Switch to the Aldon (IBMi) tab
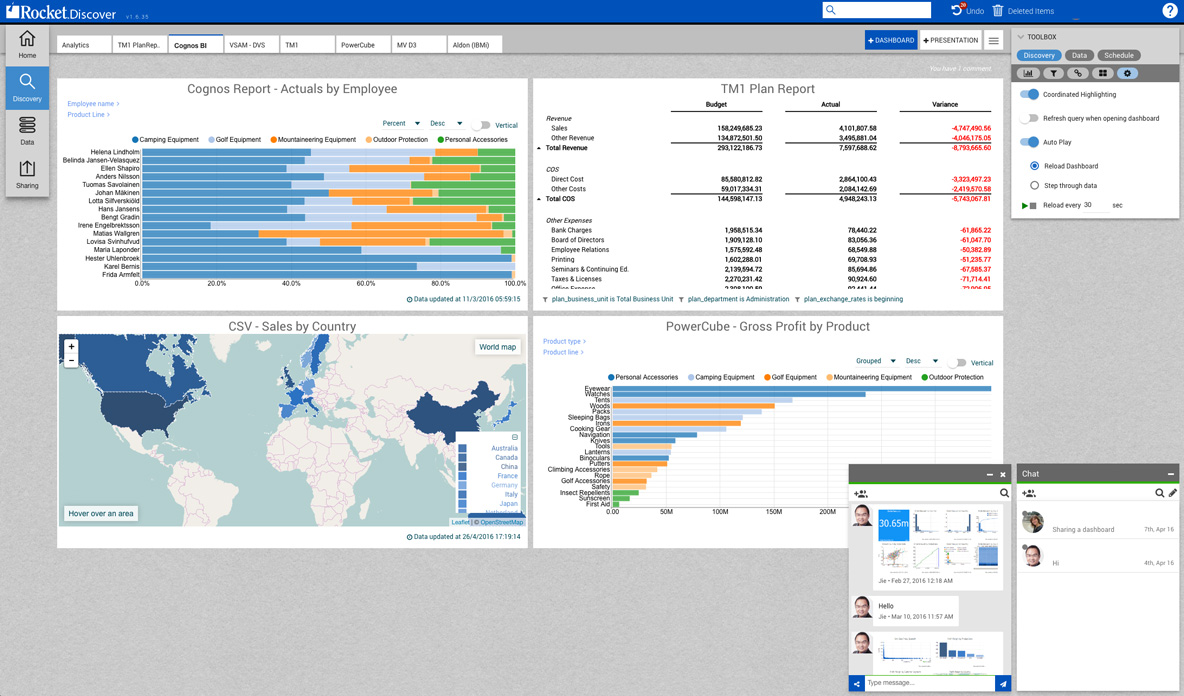 (475, 45)
